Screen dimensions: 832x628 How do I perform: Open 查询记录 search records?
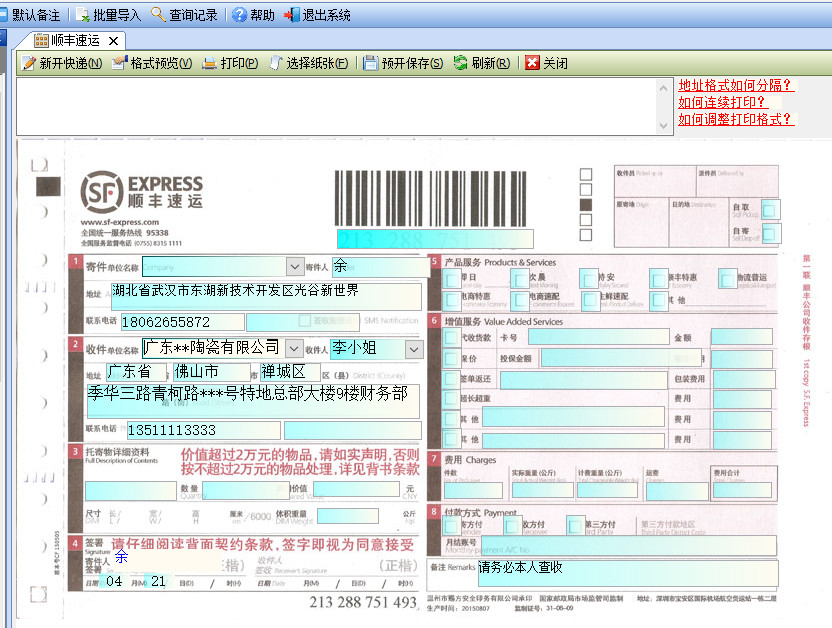click(x=185, y=15)
